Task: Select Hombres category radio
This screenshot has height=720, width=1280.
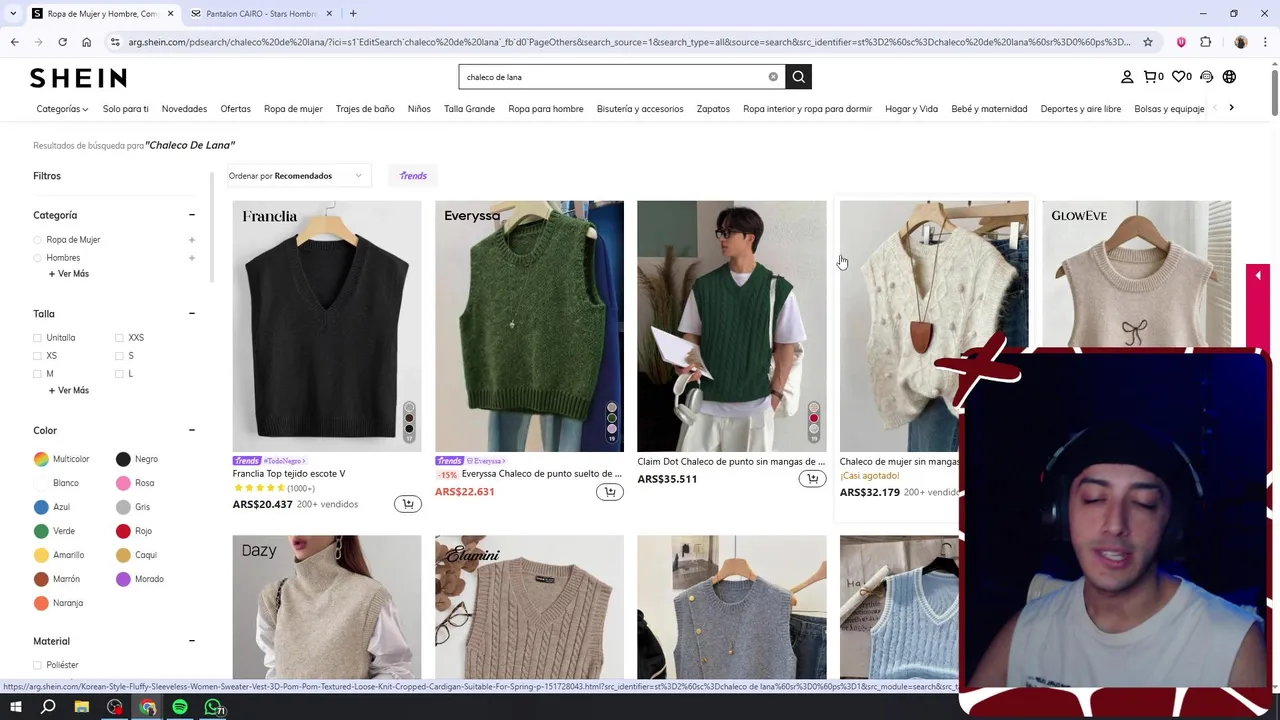Action: 38,258
